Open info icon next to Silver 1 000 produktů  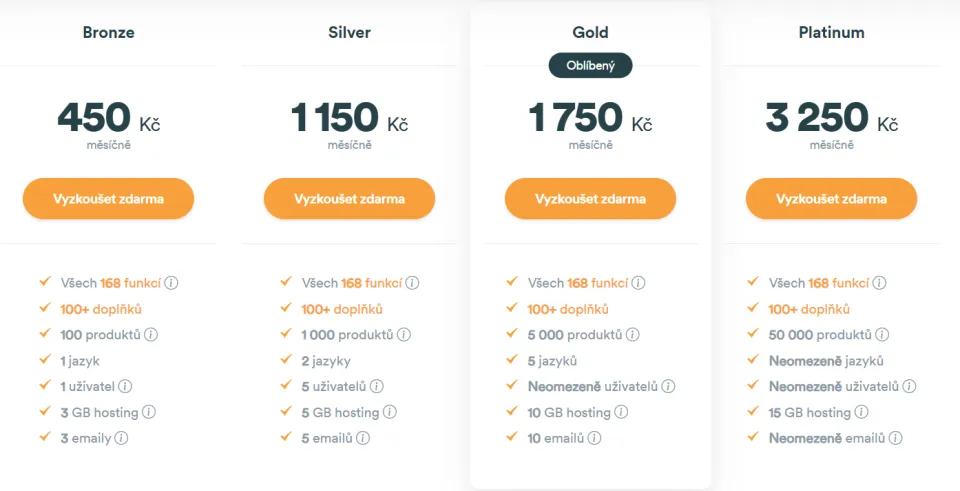tap(404, 335)
